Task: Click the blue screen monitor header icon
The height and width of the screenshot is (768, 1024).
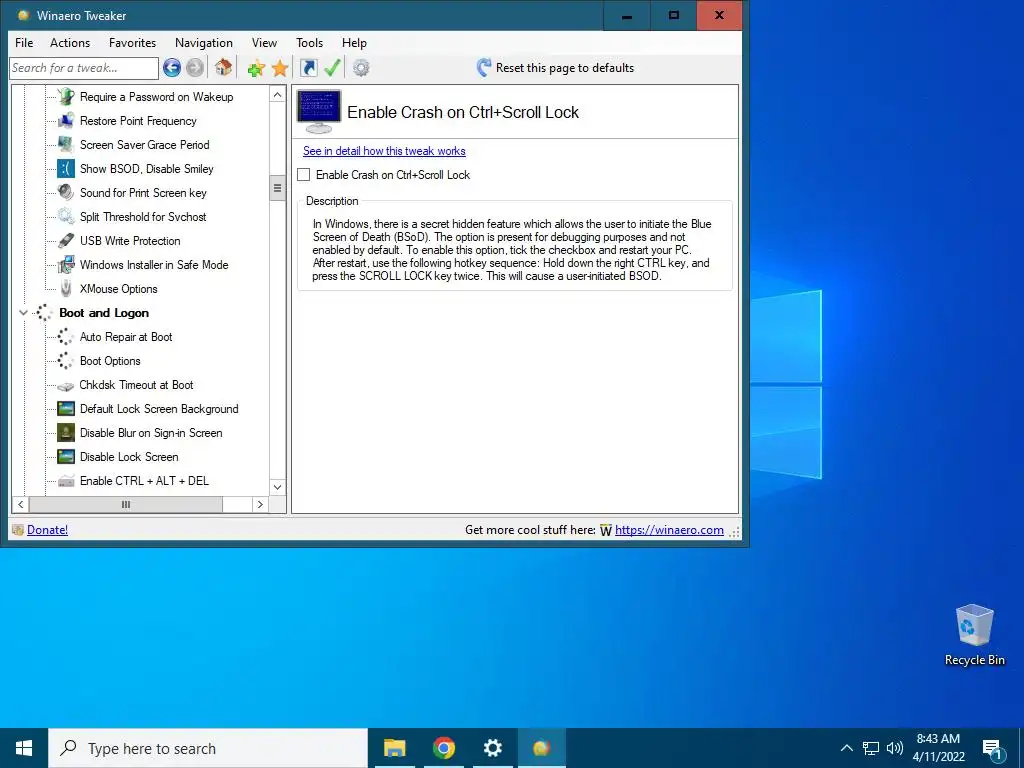Action: pyautogui.click(x=319, y=112)
